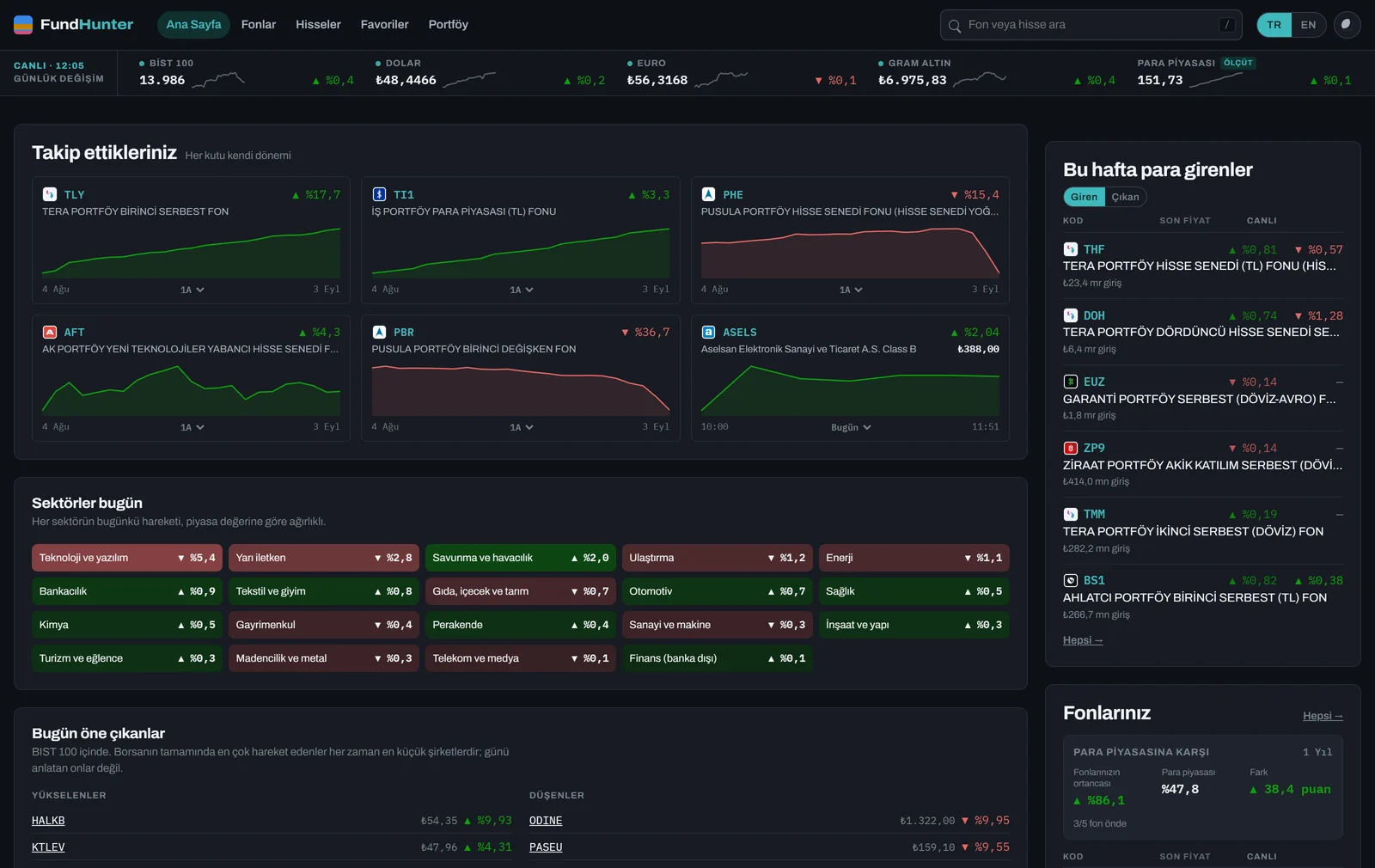The height and width of the screenshot is (868, 1375).
Task: Click the search magnifier icon
Action: [954, 26]
